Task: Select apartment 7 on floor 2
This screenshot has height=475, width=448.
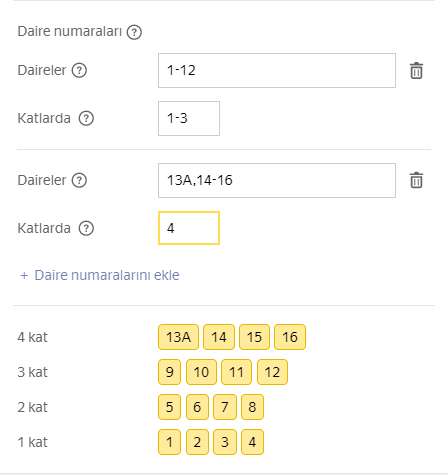Action: [225, 407]
